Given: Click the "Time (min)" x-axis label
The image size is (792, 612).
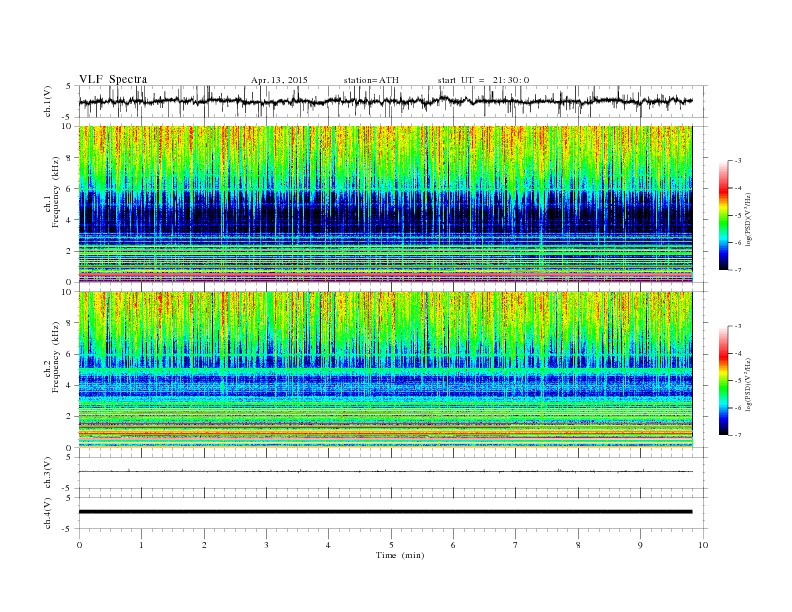Looking at the screenshot, I should (400, 555).
